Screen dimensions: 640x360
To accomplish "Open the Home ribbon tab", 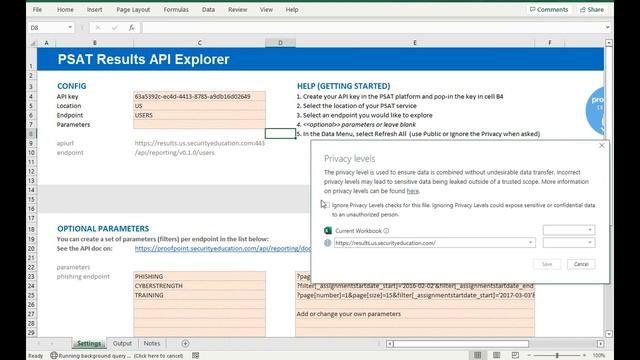I will click(x=65, y=9).
